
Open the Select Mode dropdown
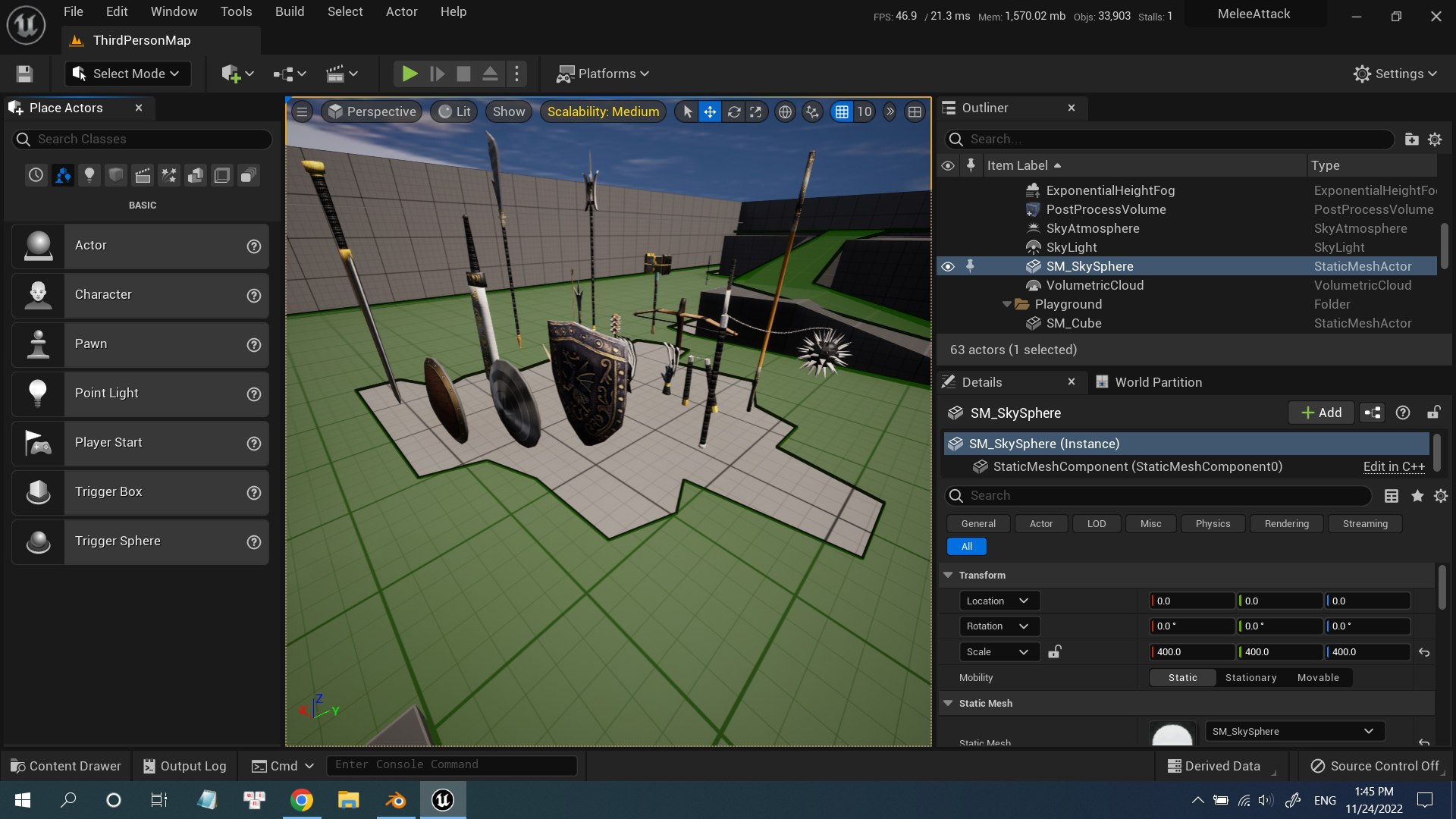(127, 74)
